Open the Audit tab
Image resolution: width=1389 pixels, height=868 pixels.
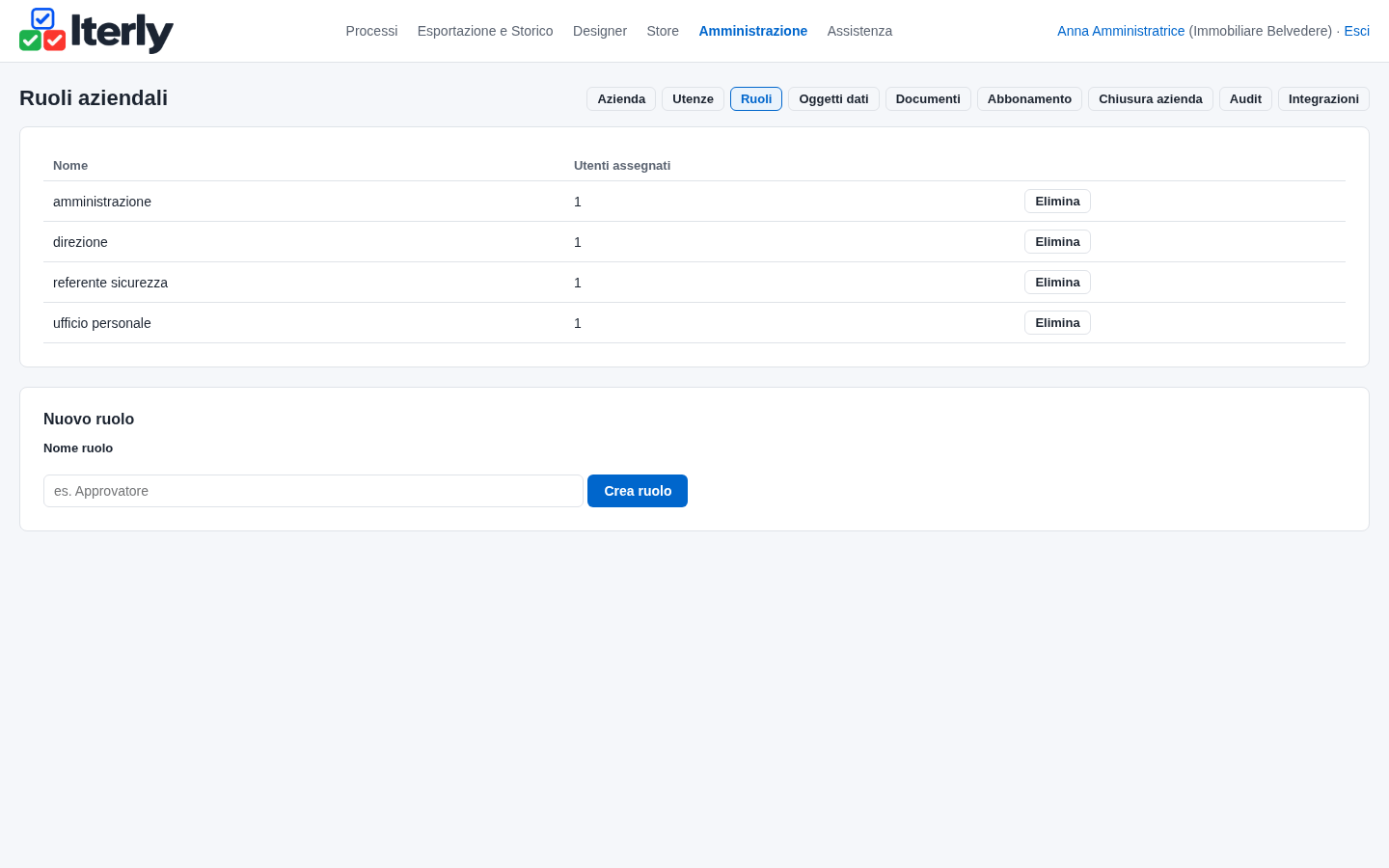click(x=1245, y=98)
